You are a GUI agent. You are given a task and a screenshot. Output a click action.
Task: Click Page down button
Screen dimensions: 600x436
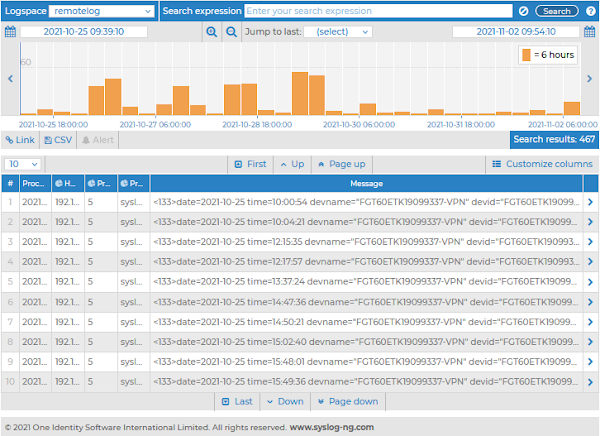[x=348, y=402]
